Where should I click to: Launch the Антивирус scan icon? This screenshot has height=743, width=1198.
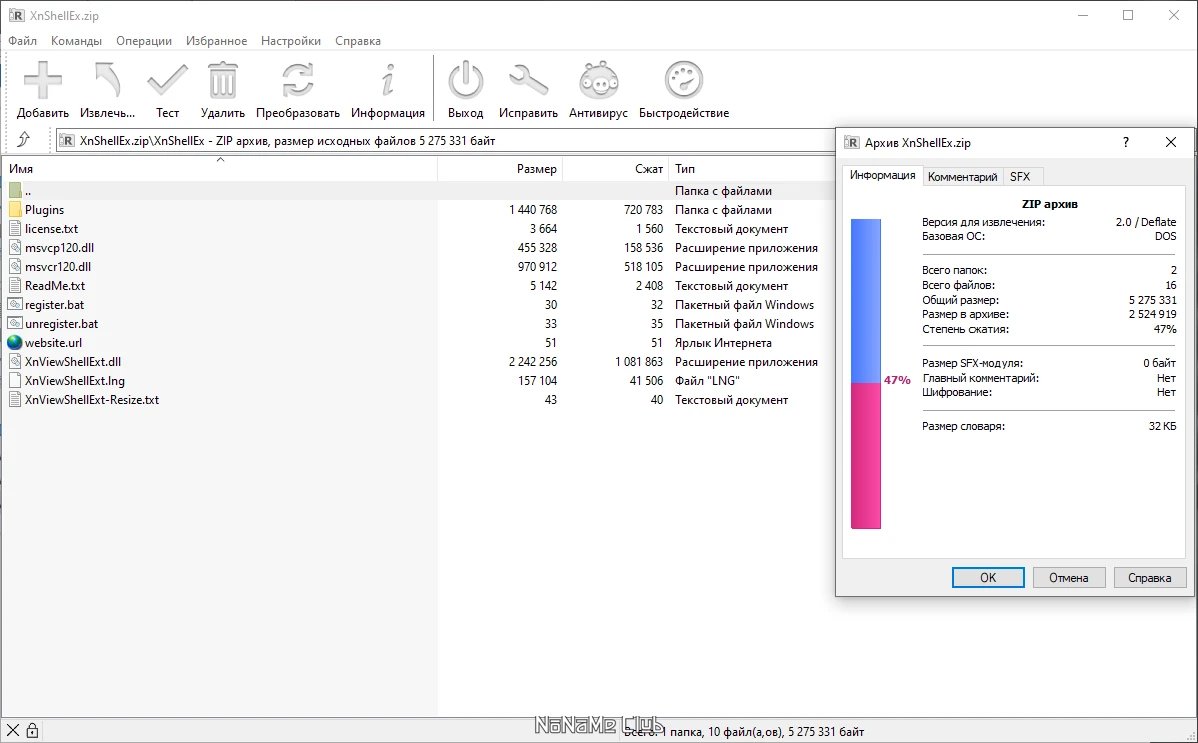pos(598,80)
